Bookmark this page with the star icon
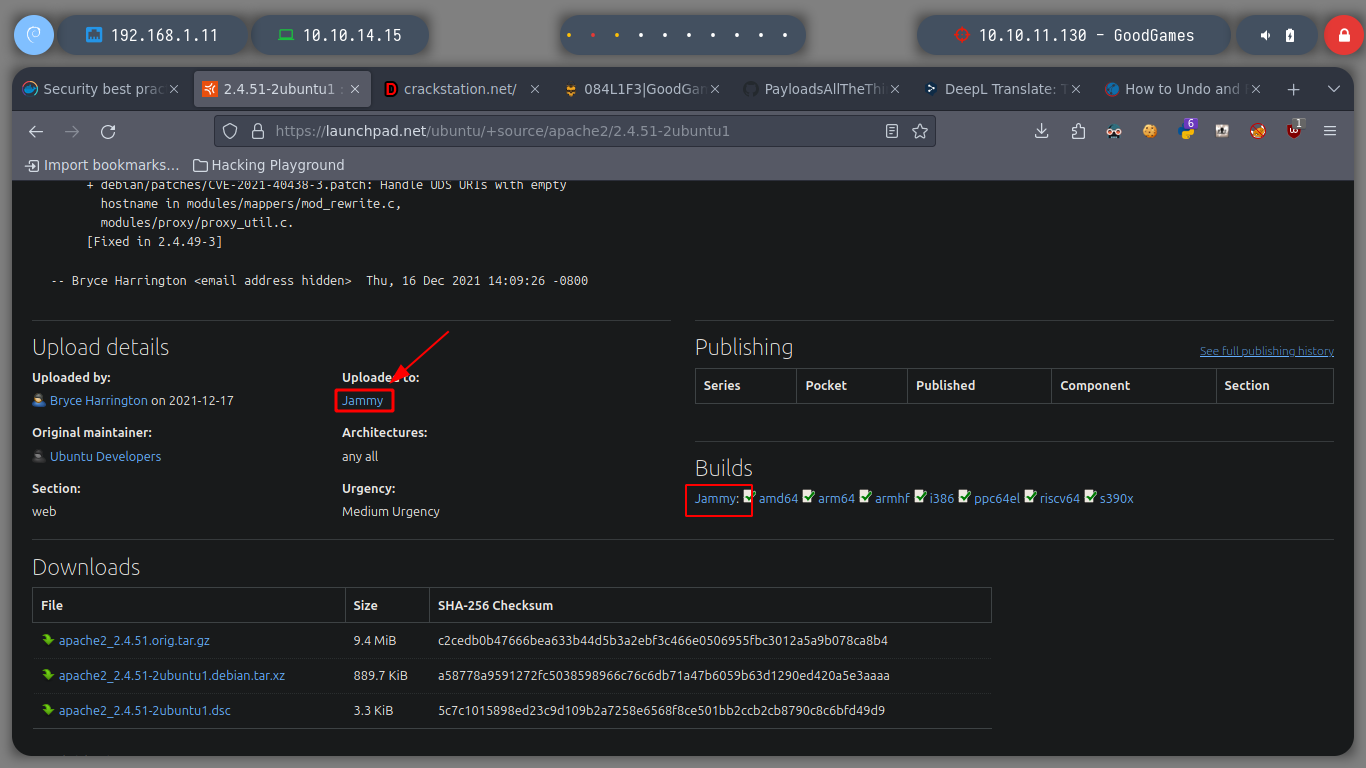The width and height of the screenshot is (1366, 768). point(920,131)
